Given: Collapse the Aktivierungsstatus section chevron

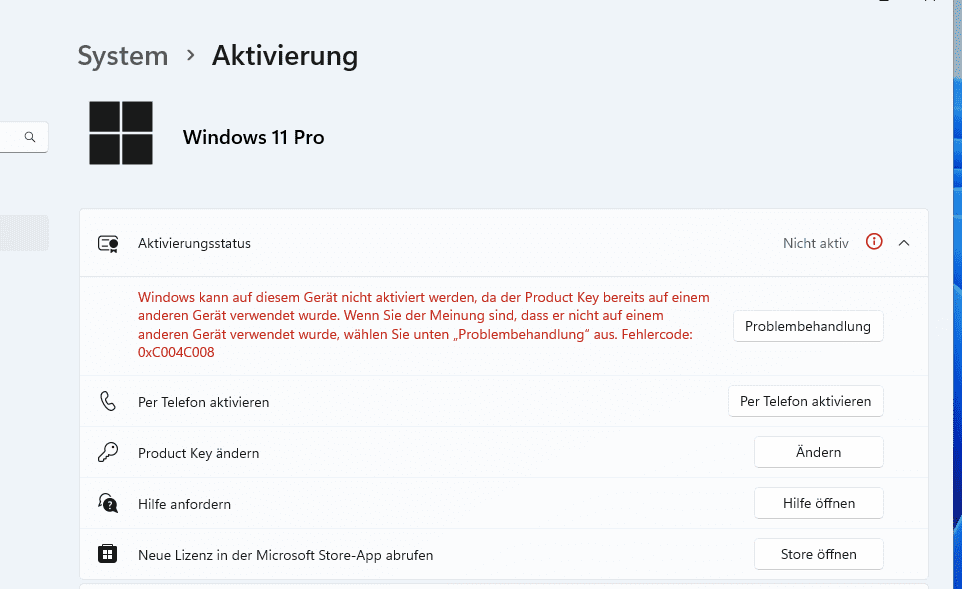Looking at the screenshot, I should click(x=904, y=243).
